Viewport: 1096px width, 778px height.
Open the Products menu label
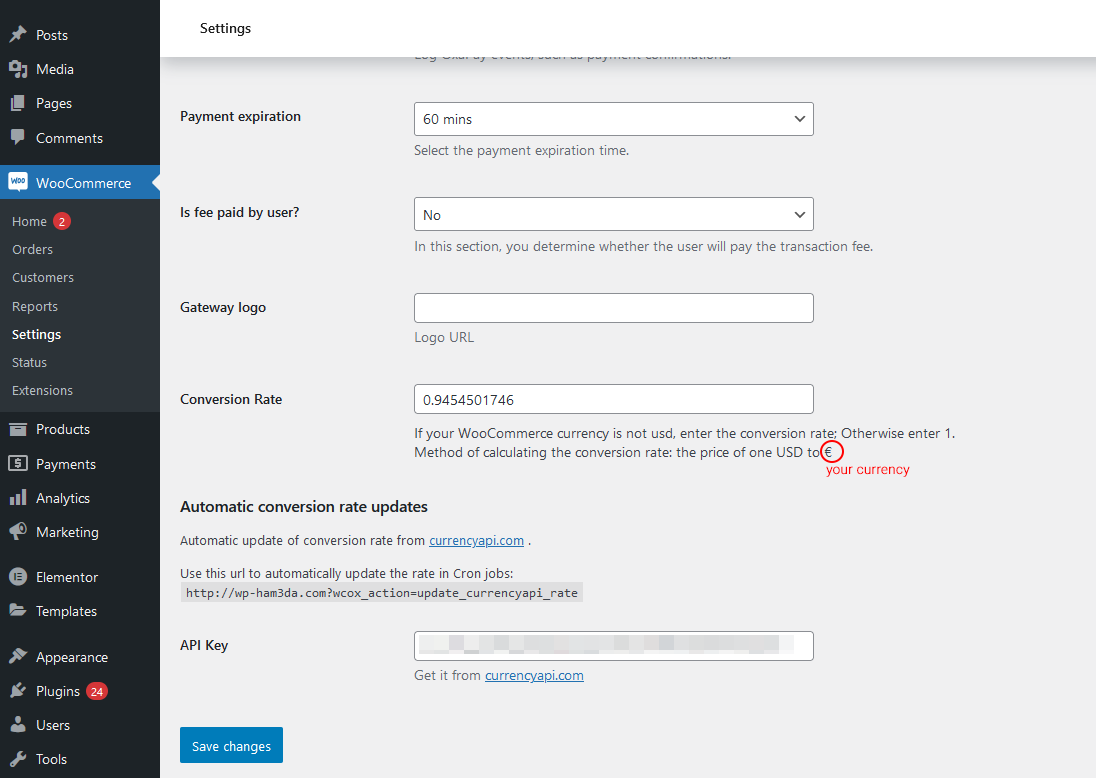point(63,429)
